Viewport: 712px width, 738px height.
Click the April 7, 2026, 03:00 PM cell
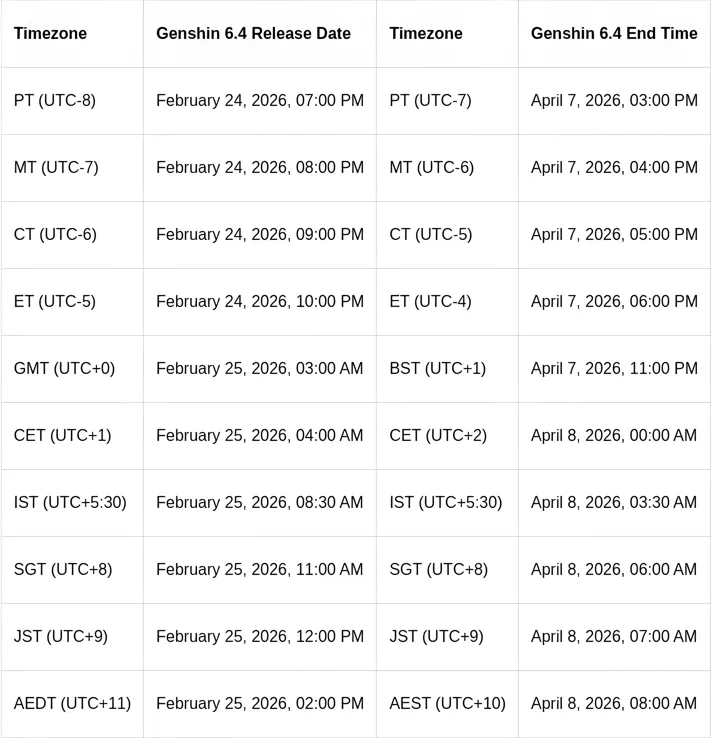(614, 101)
